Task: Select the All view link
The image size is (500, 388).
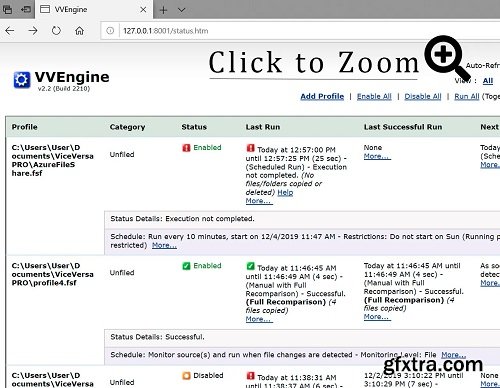Action: [x=488, y=81]
